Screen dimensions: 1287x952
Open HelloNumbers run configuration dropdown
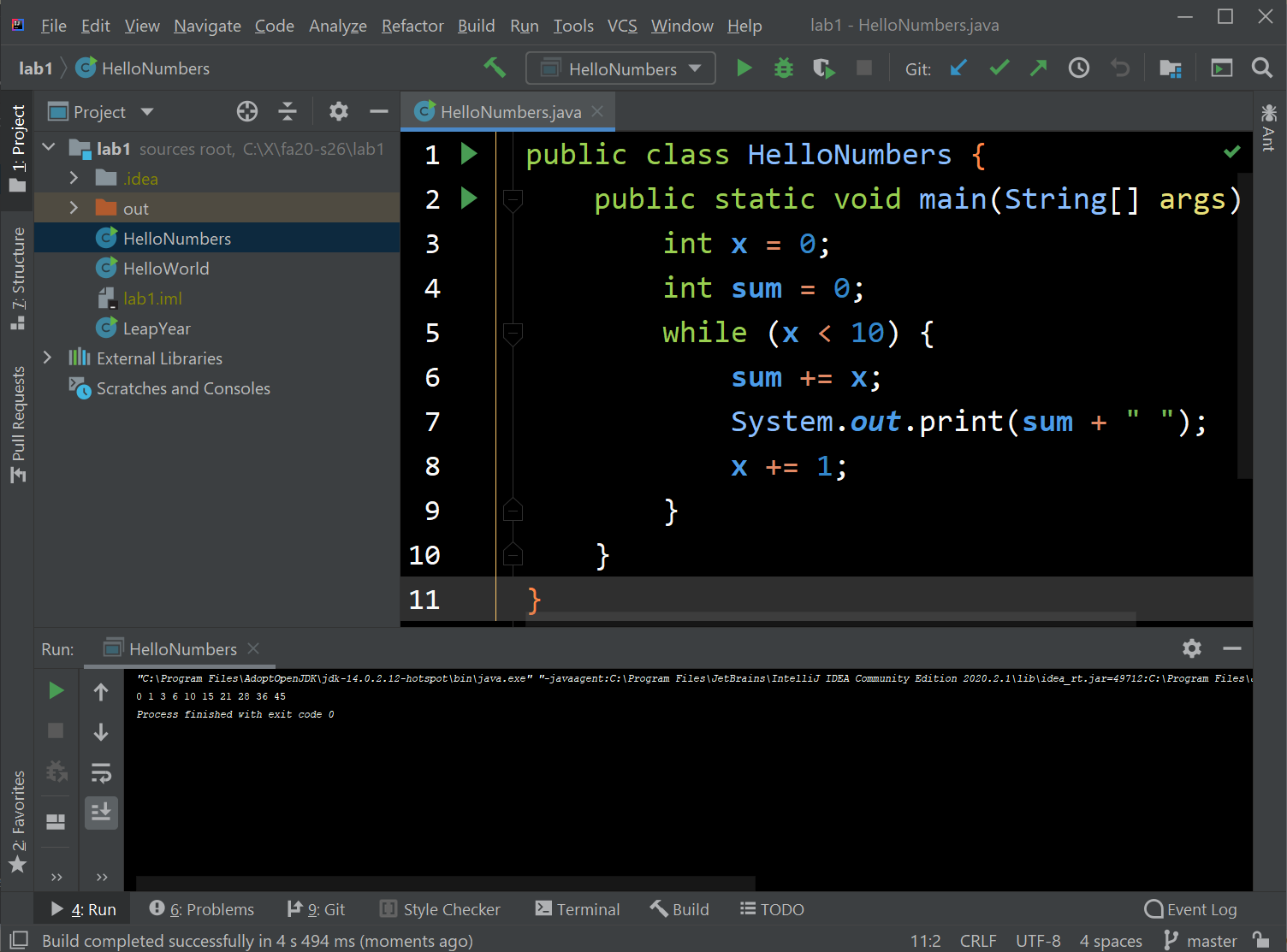(x=620, y=68)
